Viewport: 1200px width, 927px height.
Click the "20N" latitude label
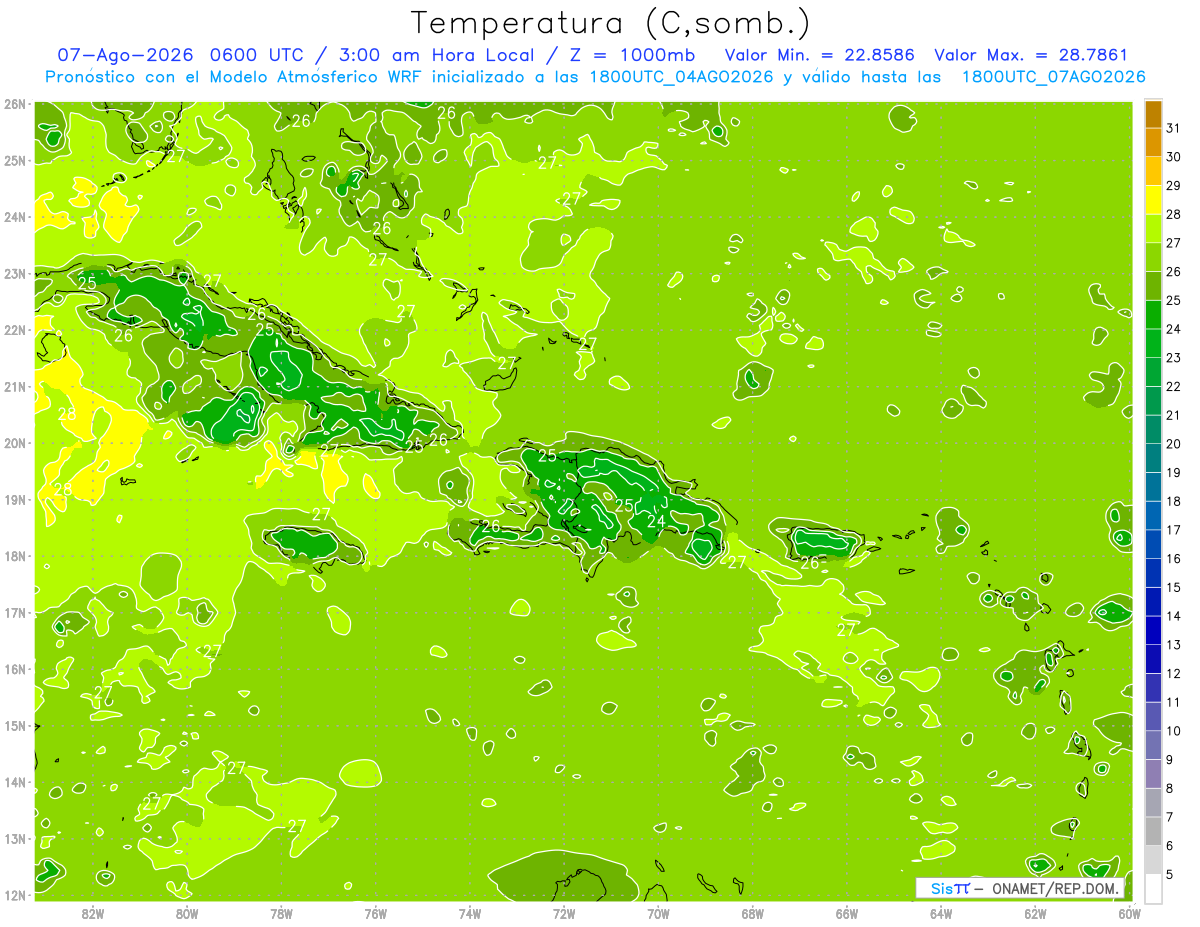click(14, 443)
